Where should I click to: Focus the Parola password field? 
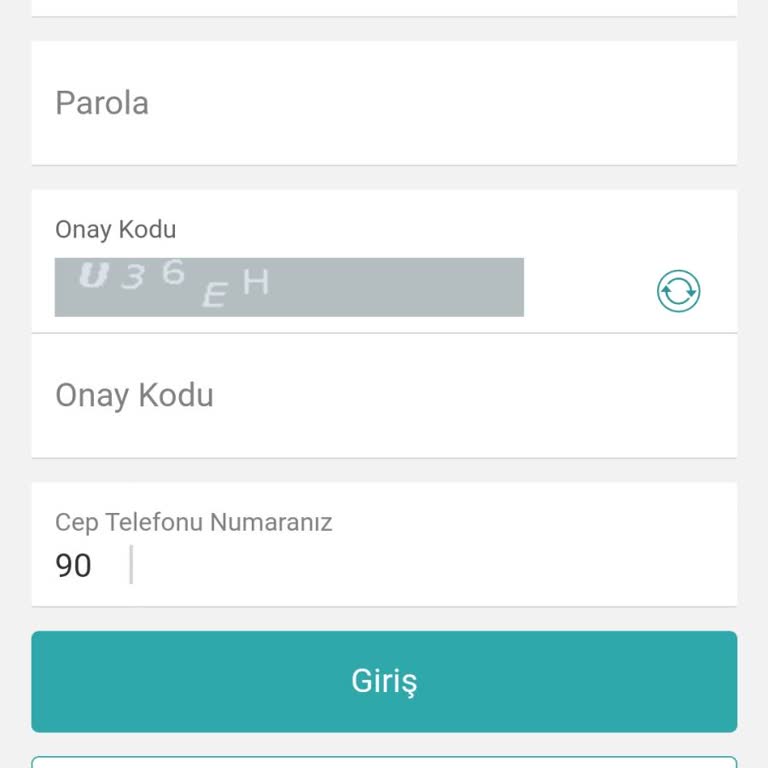pyautogui.click(x=384, y=103)
